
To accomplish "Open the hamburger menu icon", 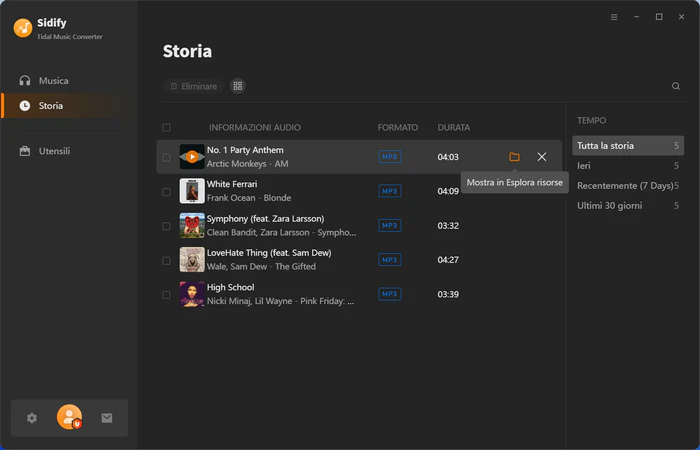I will [x=614, y=17].
